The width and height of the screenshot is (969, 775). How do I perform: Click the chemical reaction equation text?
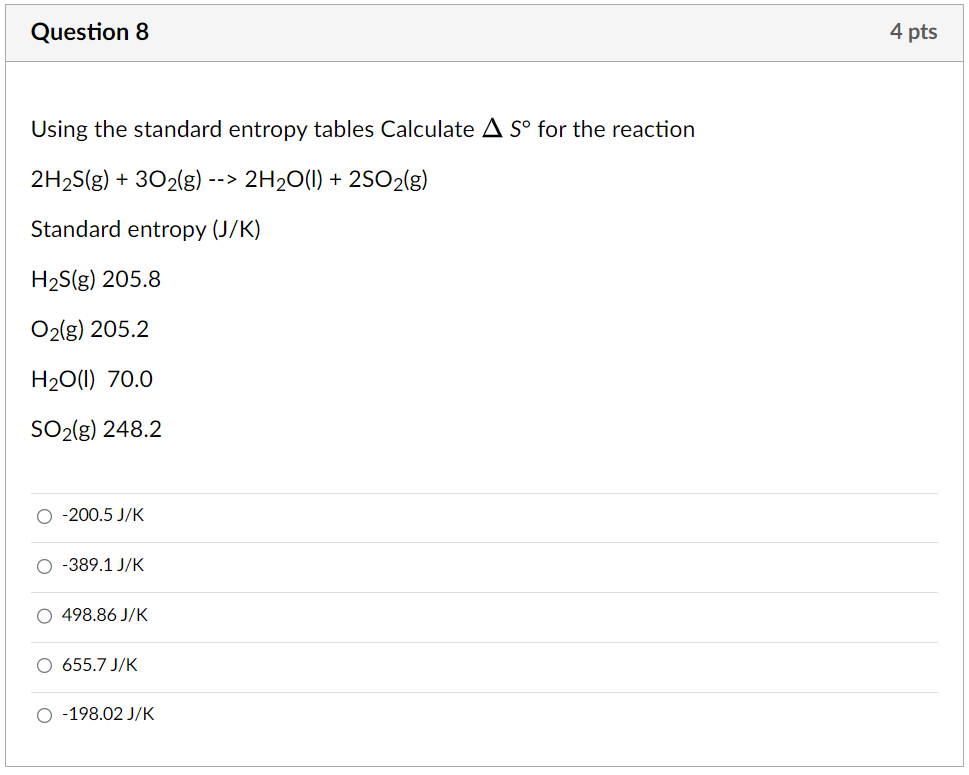(x=229, y=180)
